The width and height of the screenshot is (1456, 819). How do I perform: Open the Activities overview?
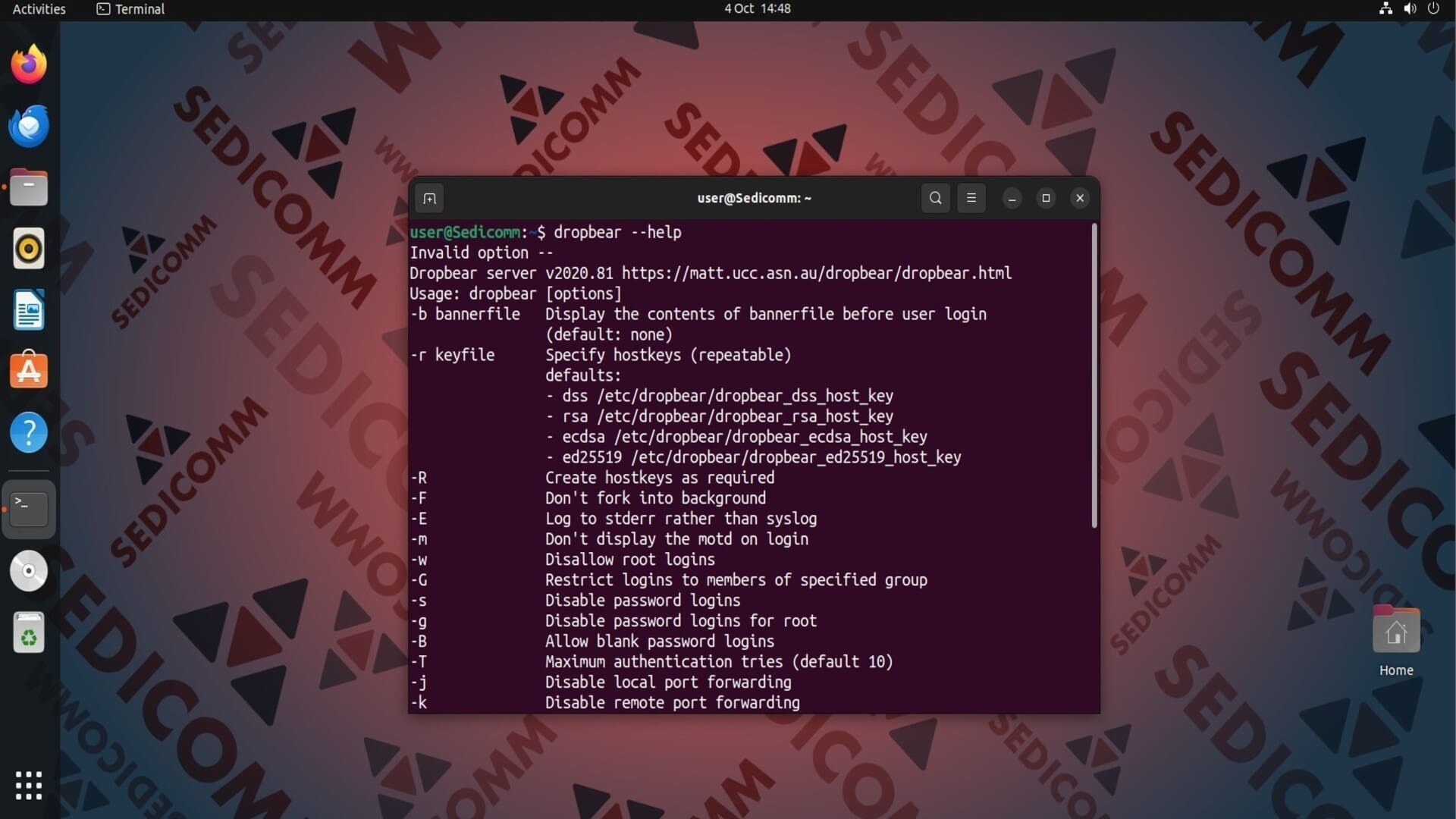(39, 9)
